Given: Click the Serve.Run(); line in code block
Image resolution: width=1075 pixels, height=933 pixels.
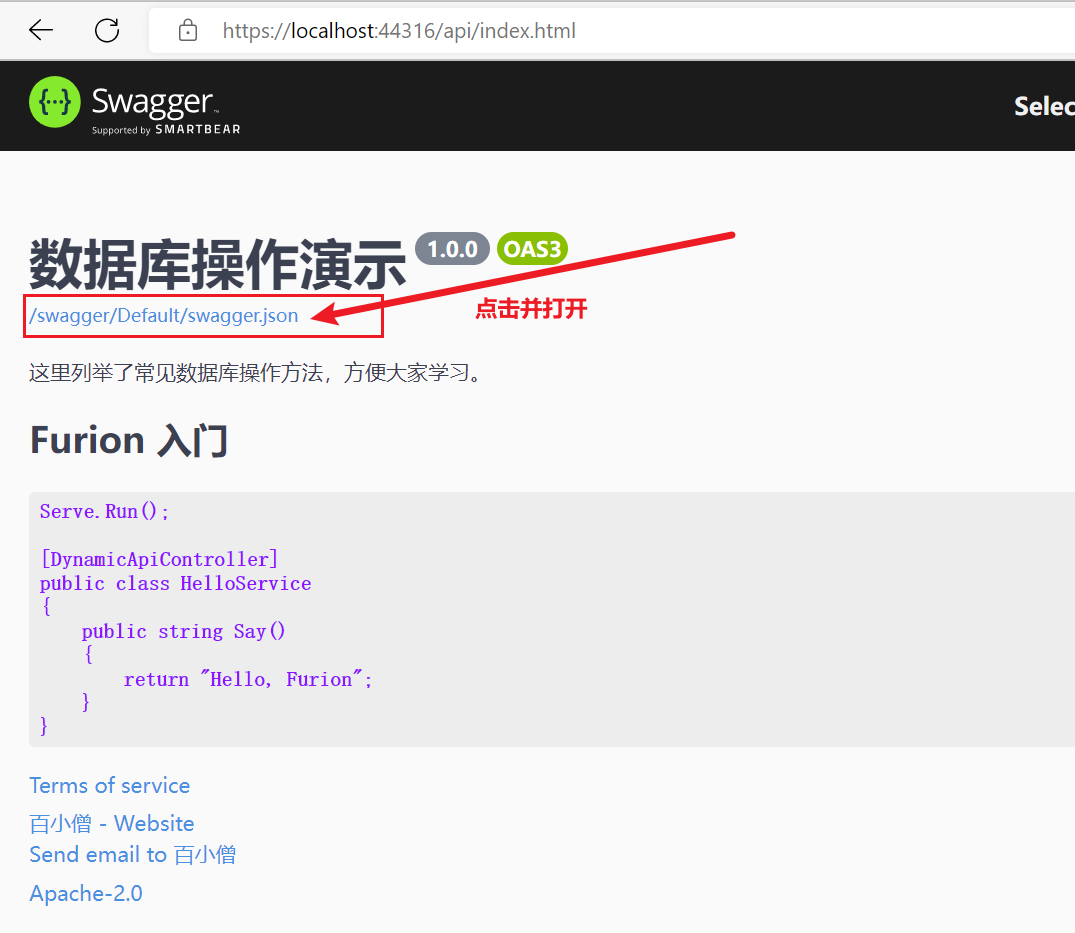Looking at the screenshot, I should click(x=105, y=511).
